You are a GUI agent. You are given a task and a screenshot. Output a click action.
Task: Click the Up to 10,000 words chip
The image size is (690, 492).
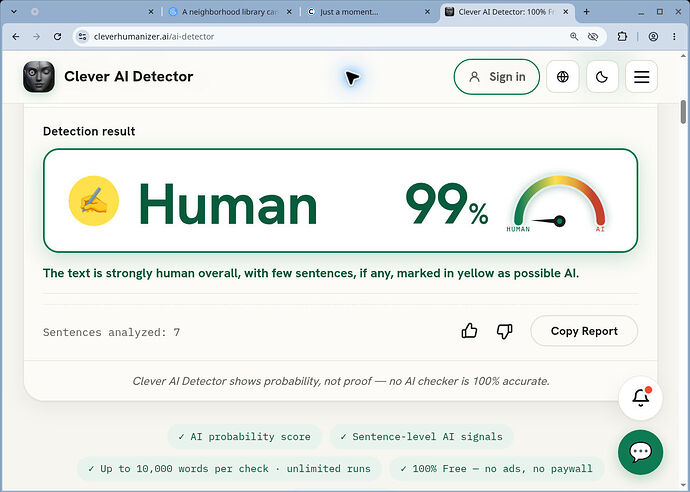(231, 469)
